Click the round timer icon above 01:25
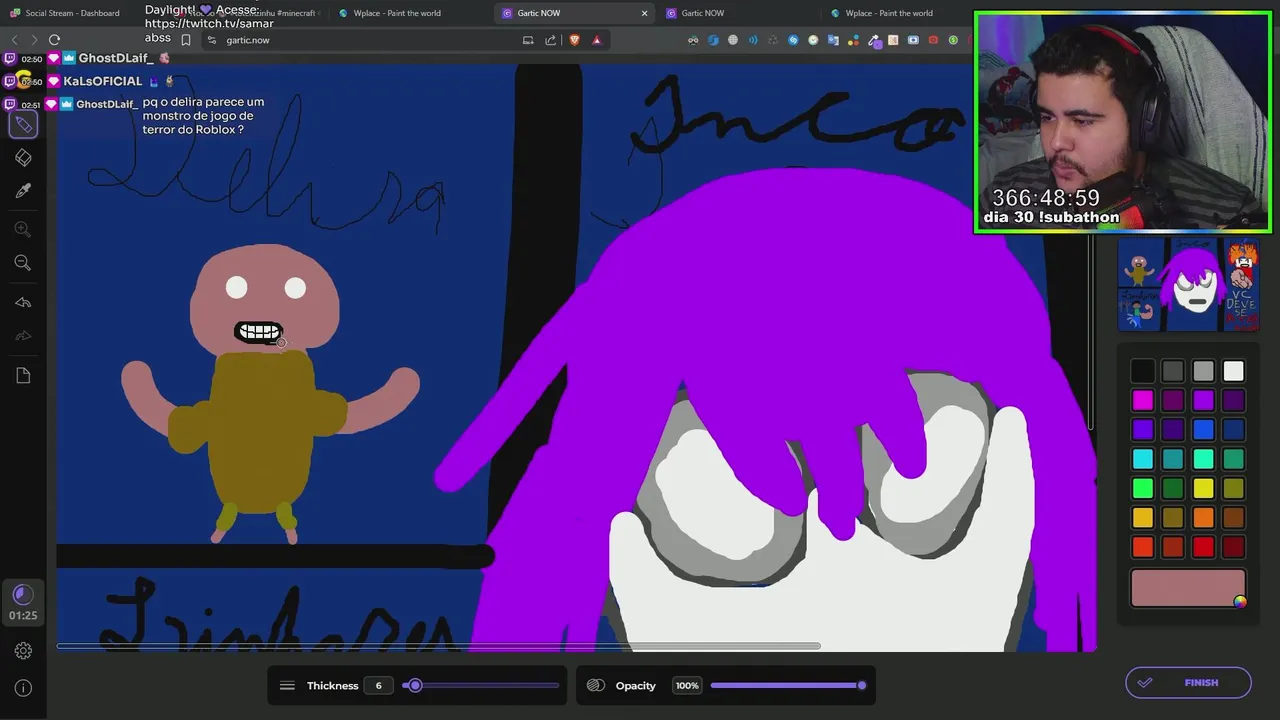 tap(23, 595)
